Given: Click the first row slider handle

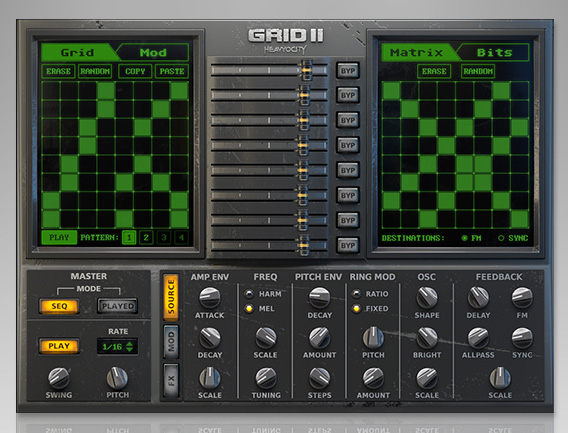Looking at the screenshot, I should (x=306, y=70).
